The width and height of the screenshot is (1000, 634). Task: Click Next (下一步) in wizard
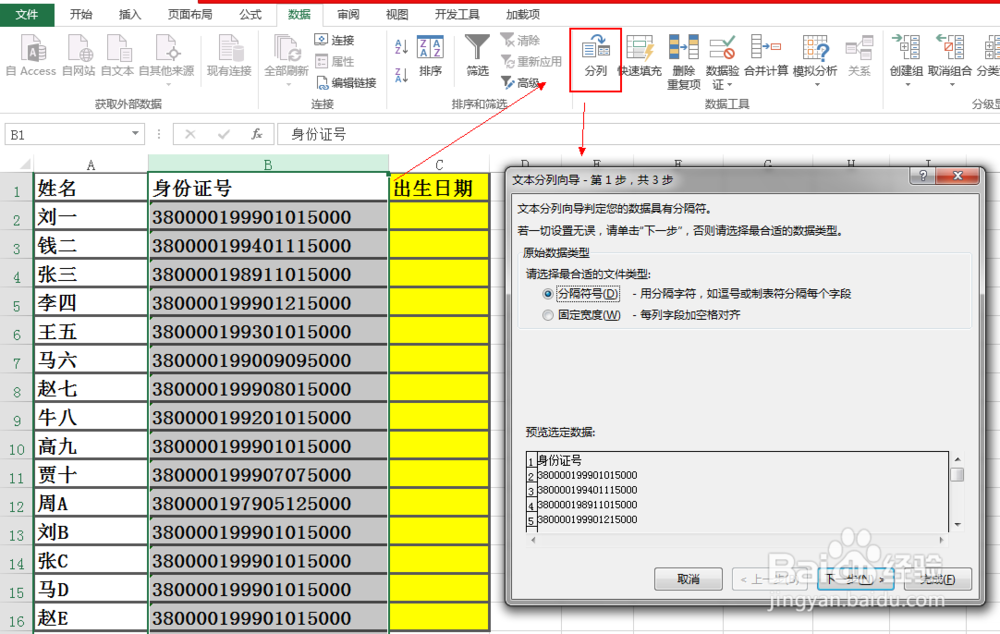pos(855,579)
